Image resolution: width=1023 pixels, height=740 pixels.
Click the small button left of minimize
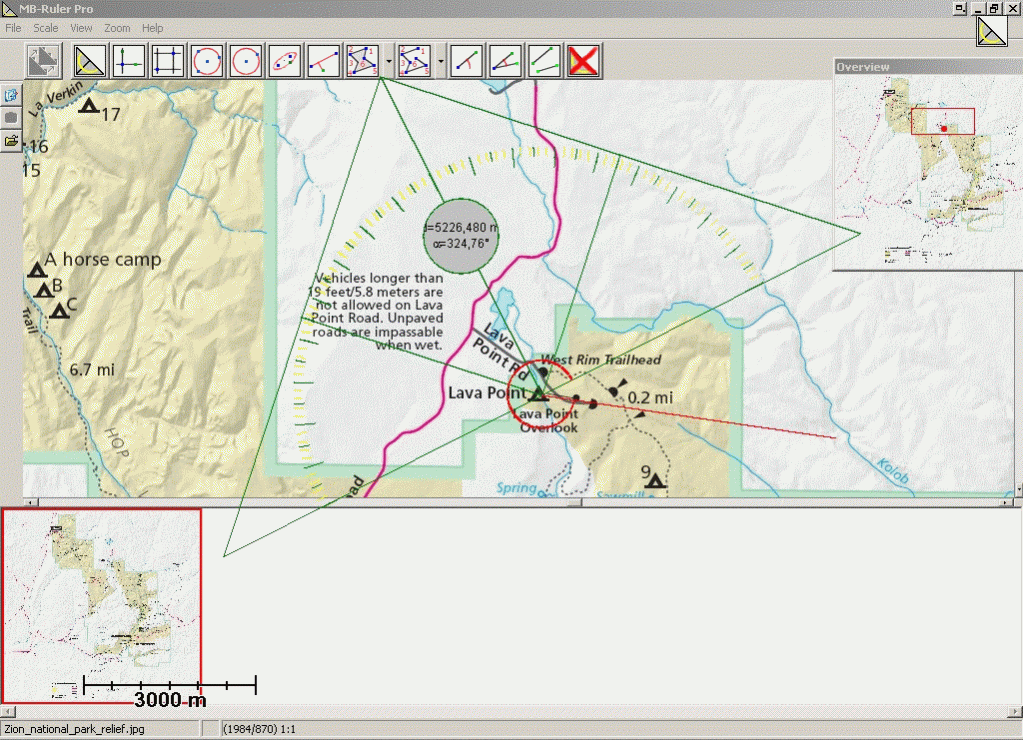click(960, 8)
